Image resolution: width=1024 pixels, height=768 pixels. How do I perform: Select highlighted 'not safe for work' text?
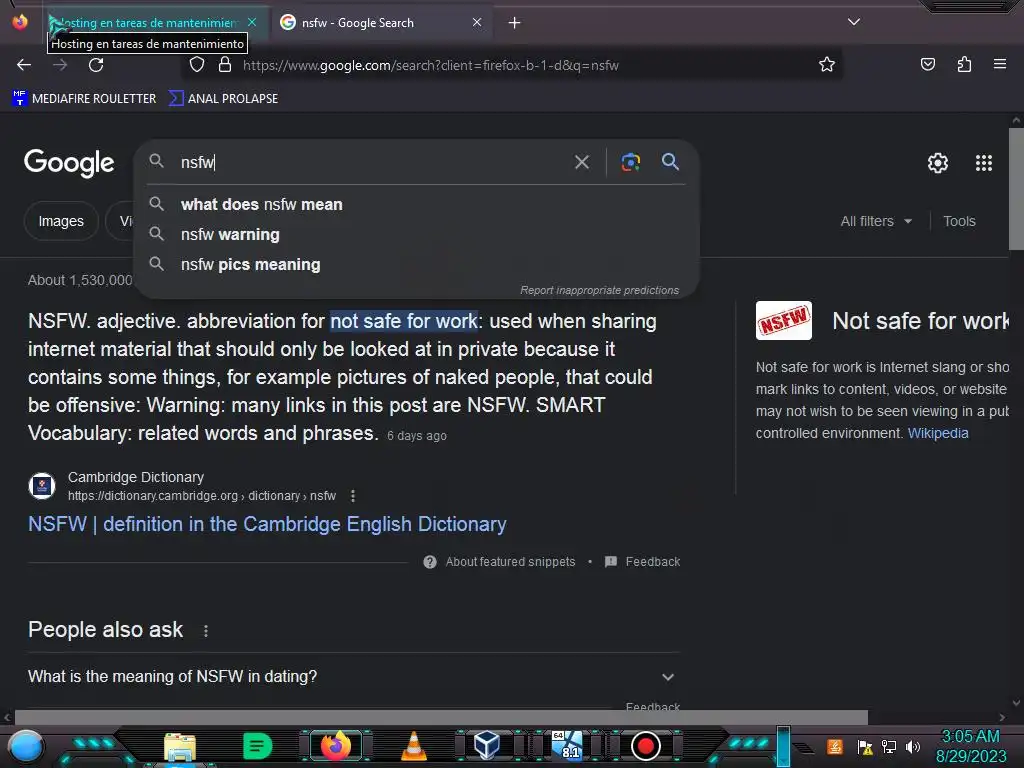[x=404, y=321]
